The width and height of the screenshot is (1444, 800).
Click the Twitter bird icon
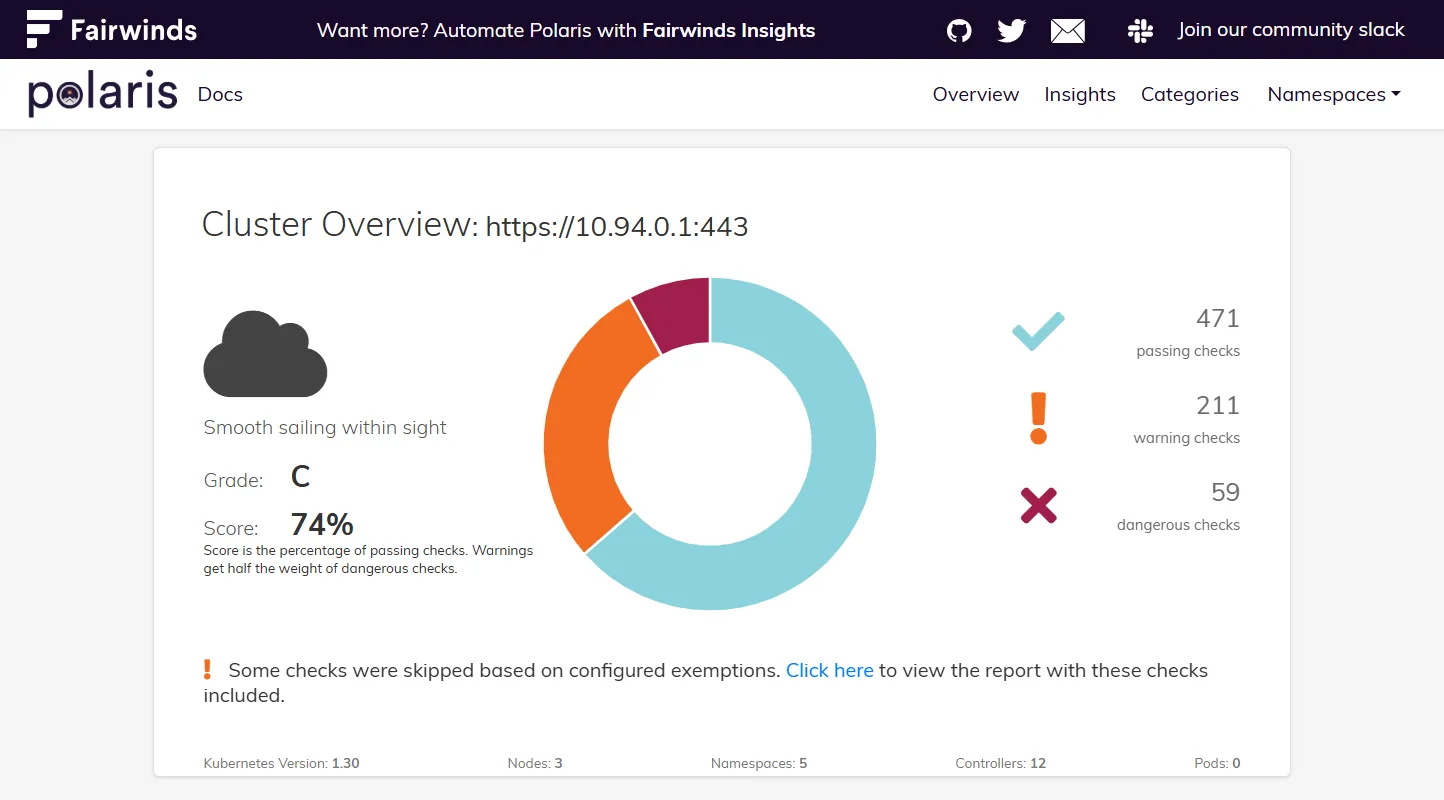1012,31
